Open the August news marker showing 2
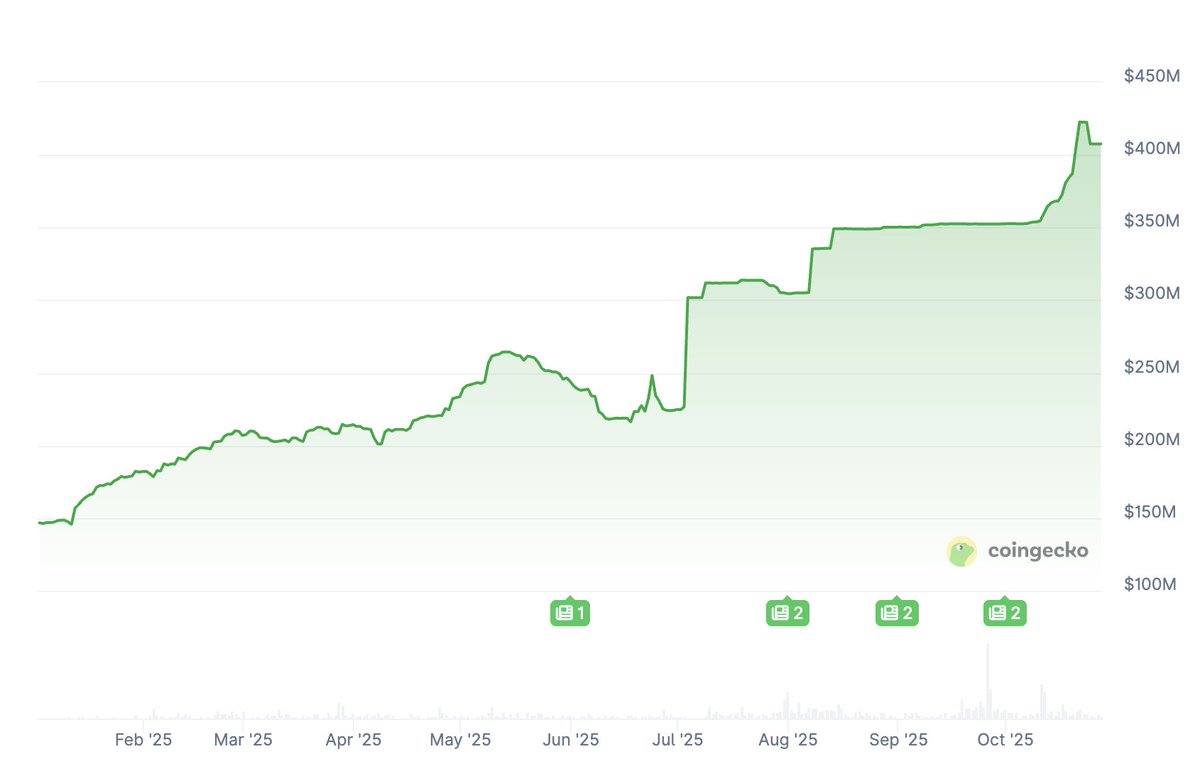 coord(787,613)
